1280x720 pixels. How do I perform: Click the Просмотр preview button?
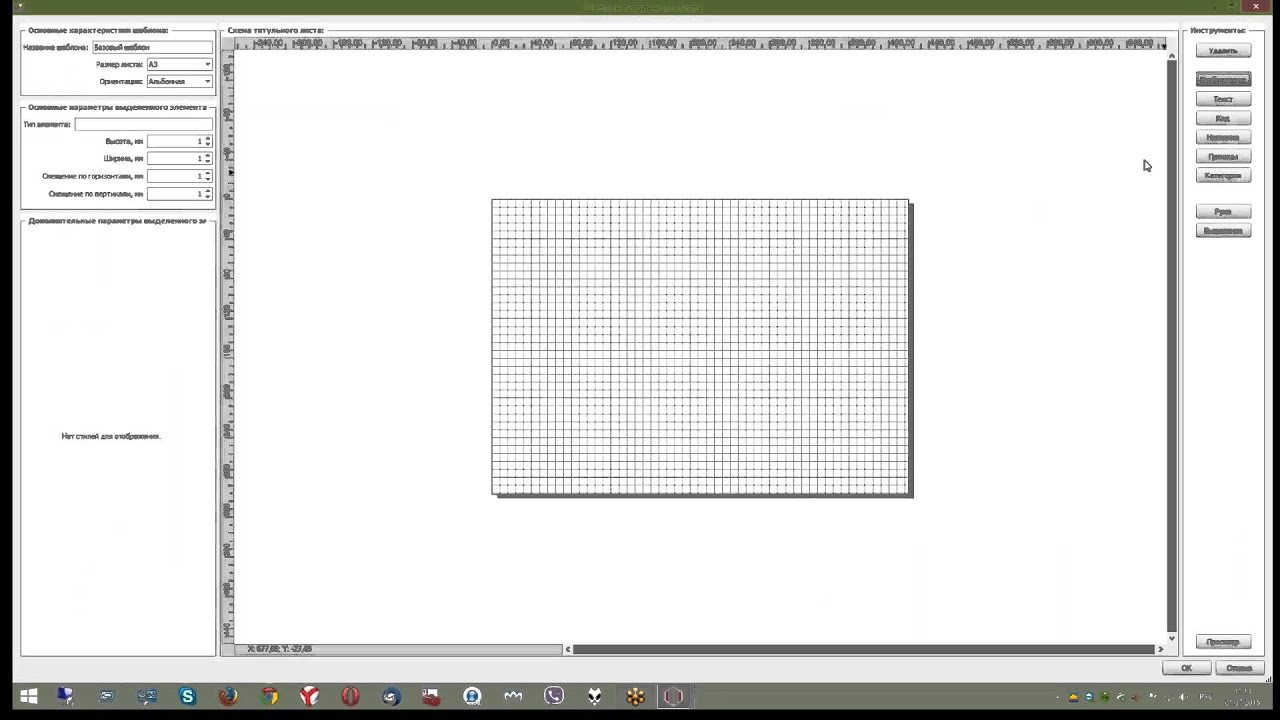click(x=1223, y=642)
